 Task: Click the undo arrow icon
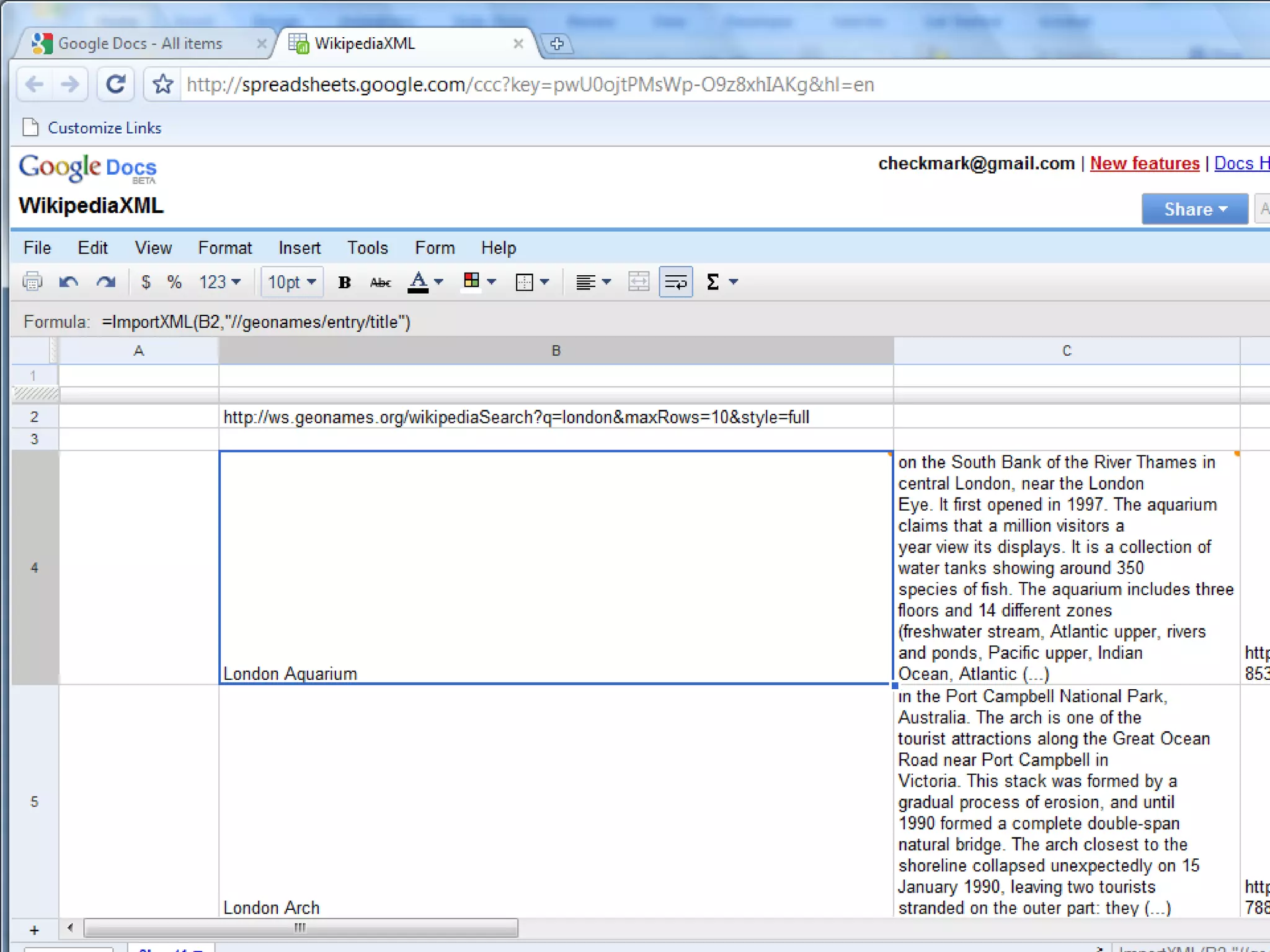[68, 282]
